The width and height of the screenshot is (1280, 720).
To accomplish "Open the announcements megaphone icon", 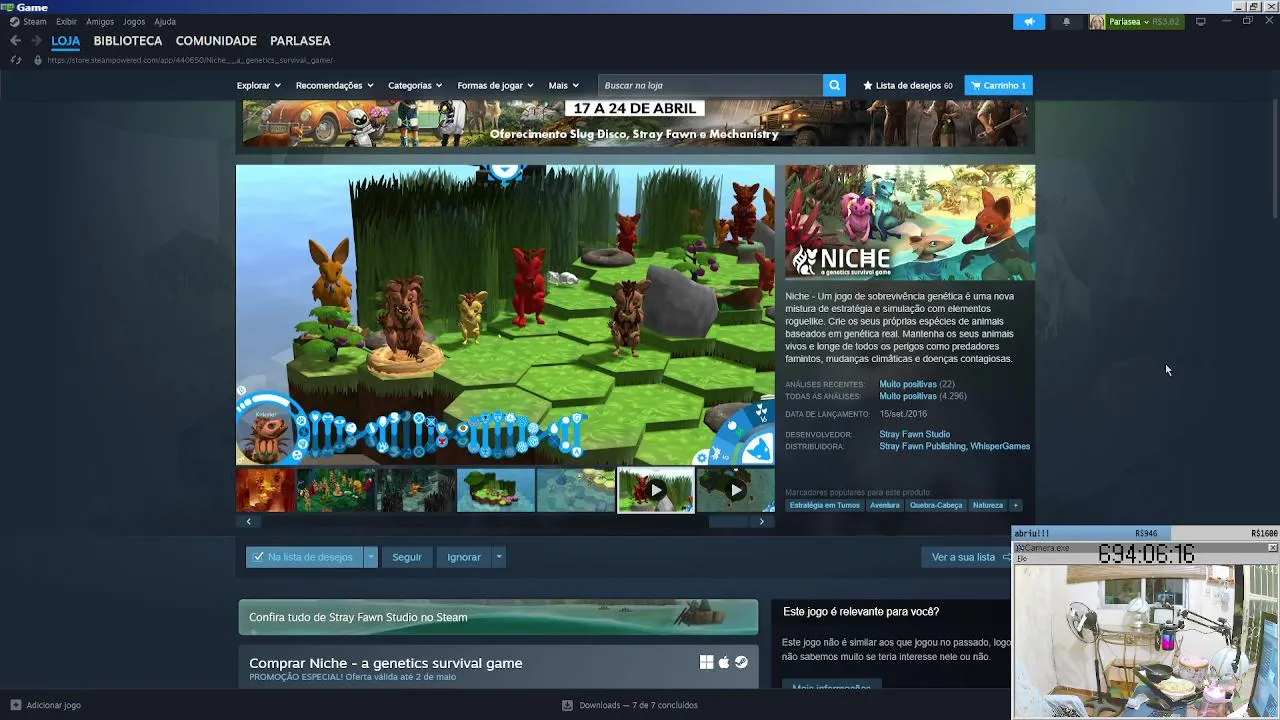I will [1029, 21].
